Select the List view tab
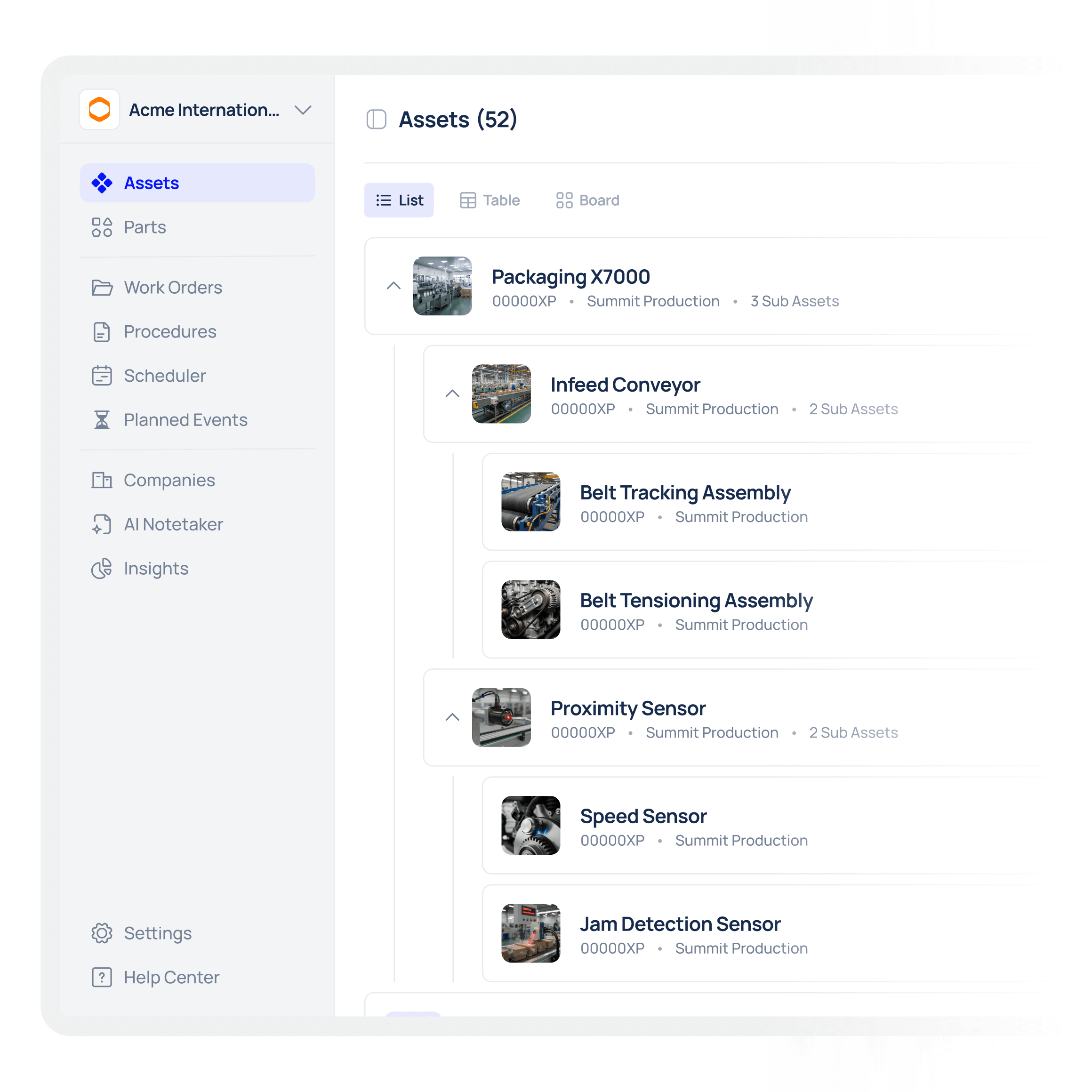Image resolution: width=1092 pixels, height=1092 pixels. [400, 200]
